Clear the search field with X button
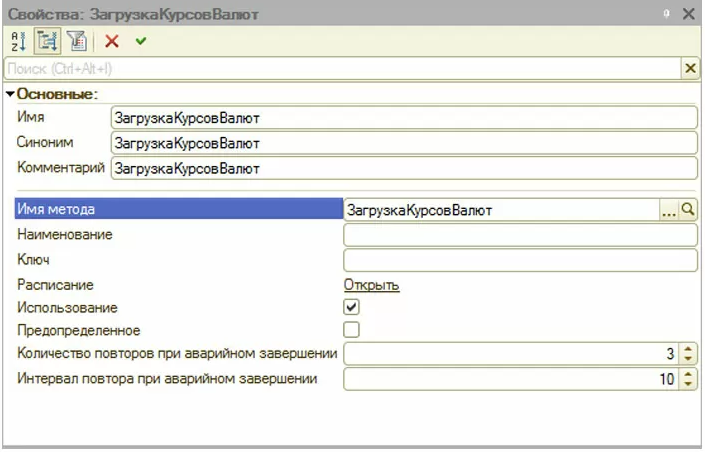 coord(690,68)
